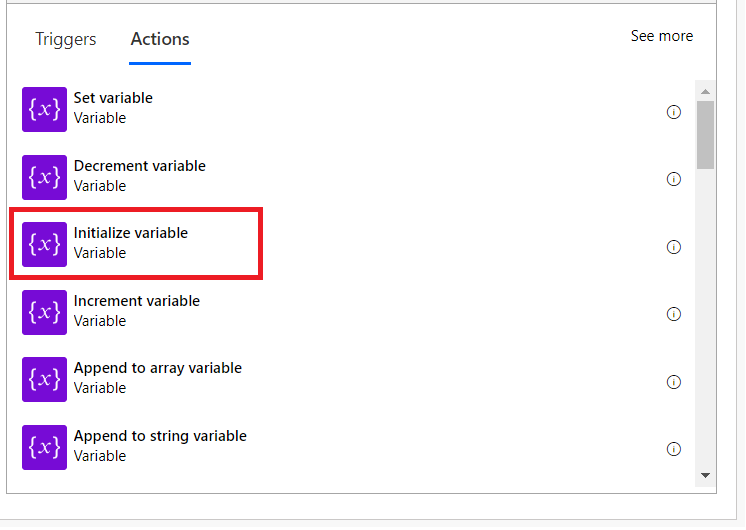View info for Append to array variable
The height and width of the screenshot is (530, 746).
tap(673, 381)
